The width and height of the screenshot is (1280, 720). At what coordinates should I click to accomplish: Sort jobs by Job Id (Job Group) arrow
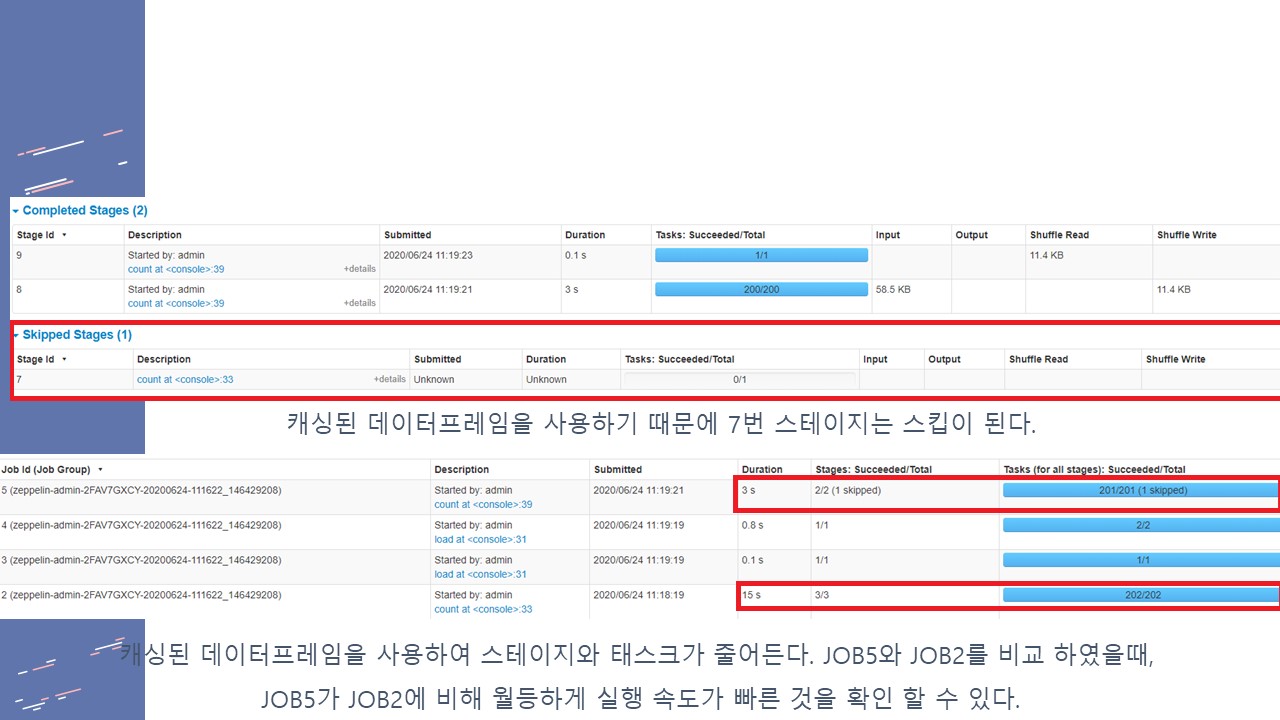click(100, 469)
